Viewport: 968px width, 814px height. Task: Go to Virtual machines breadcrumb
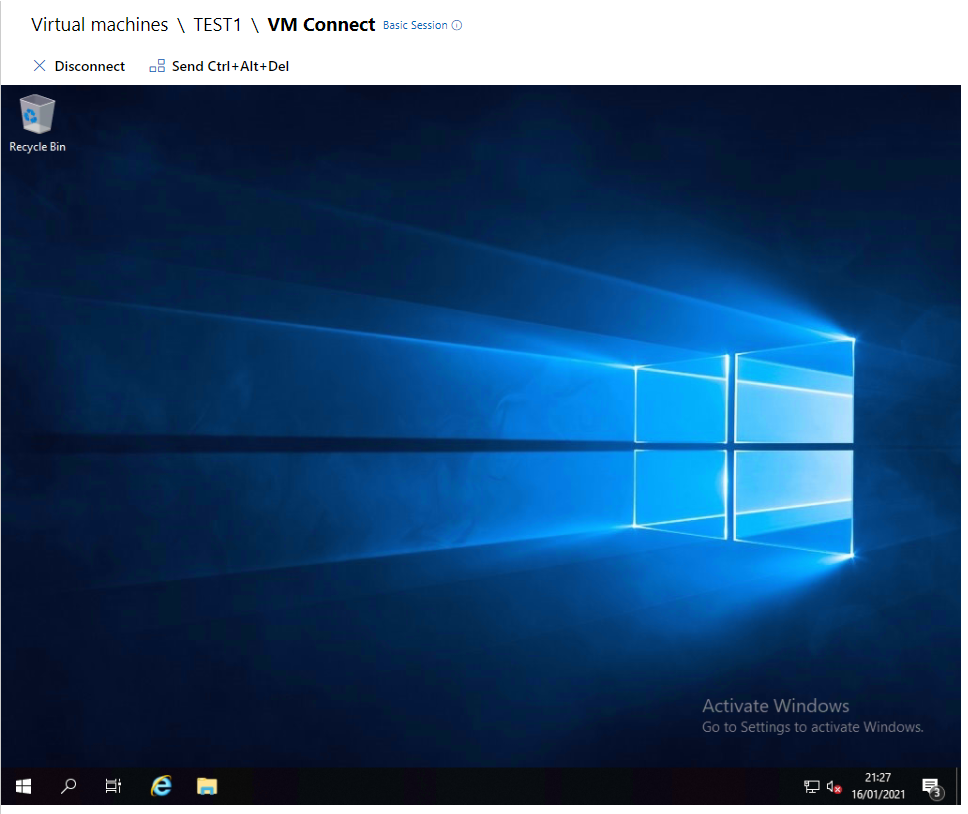click(x=99, y=25)
